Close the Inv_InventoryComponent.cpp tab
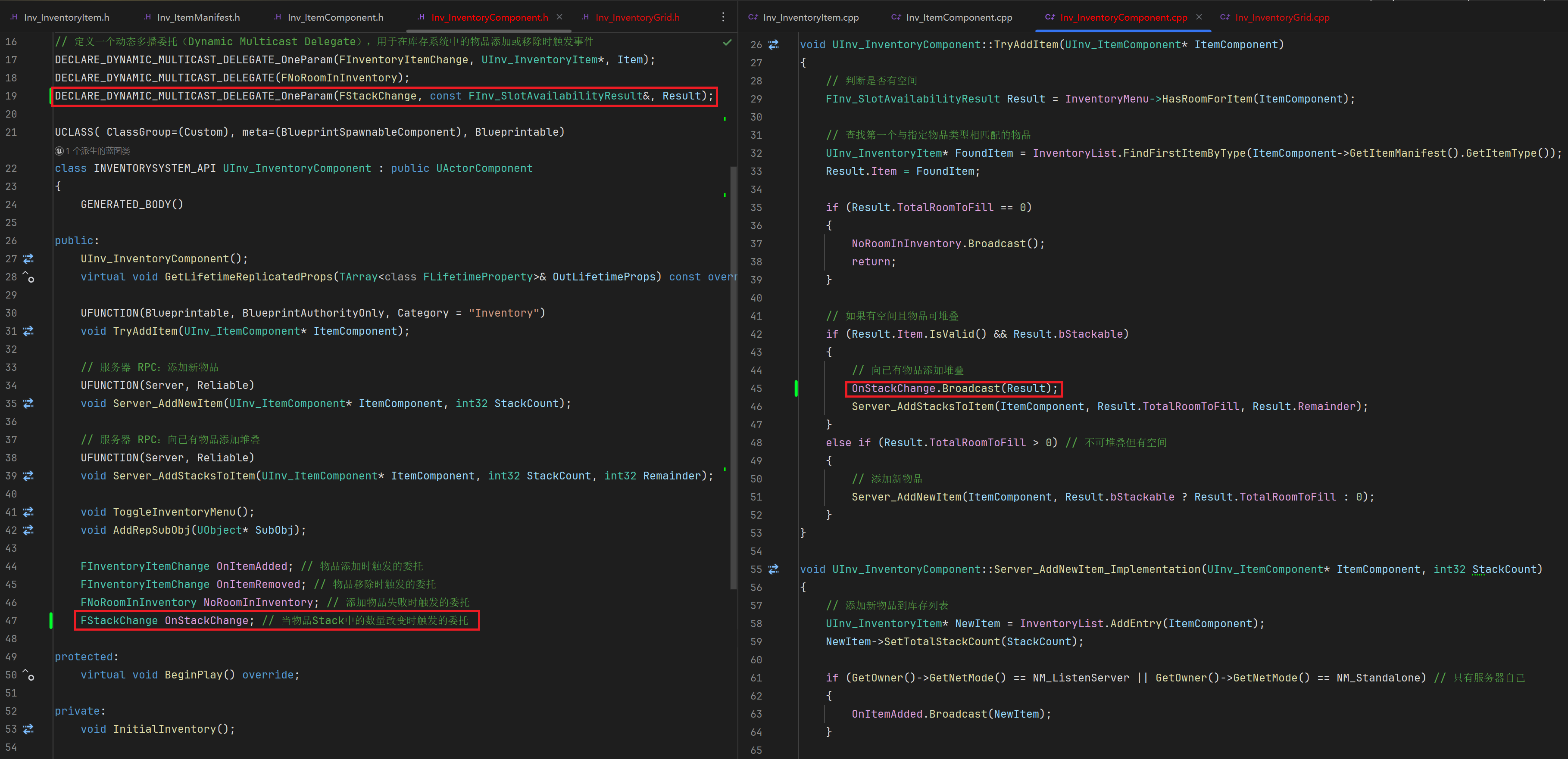Viewport: 1568px width, 759px height. (1199, 17)
